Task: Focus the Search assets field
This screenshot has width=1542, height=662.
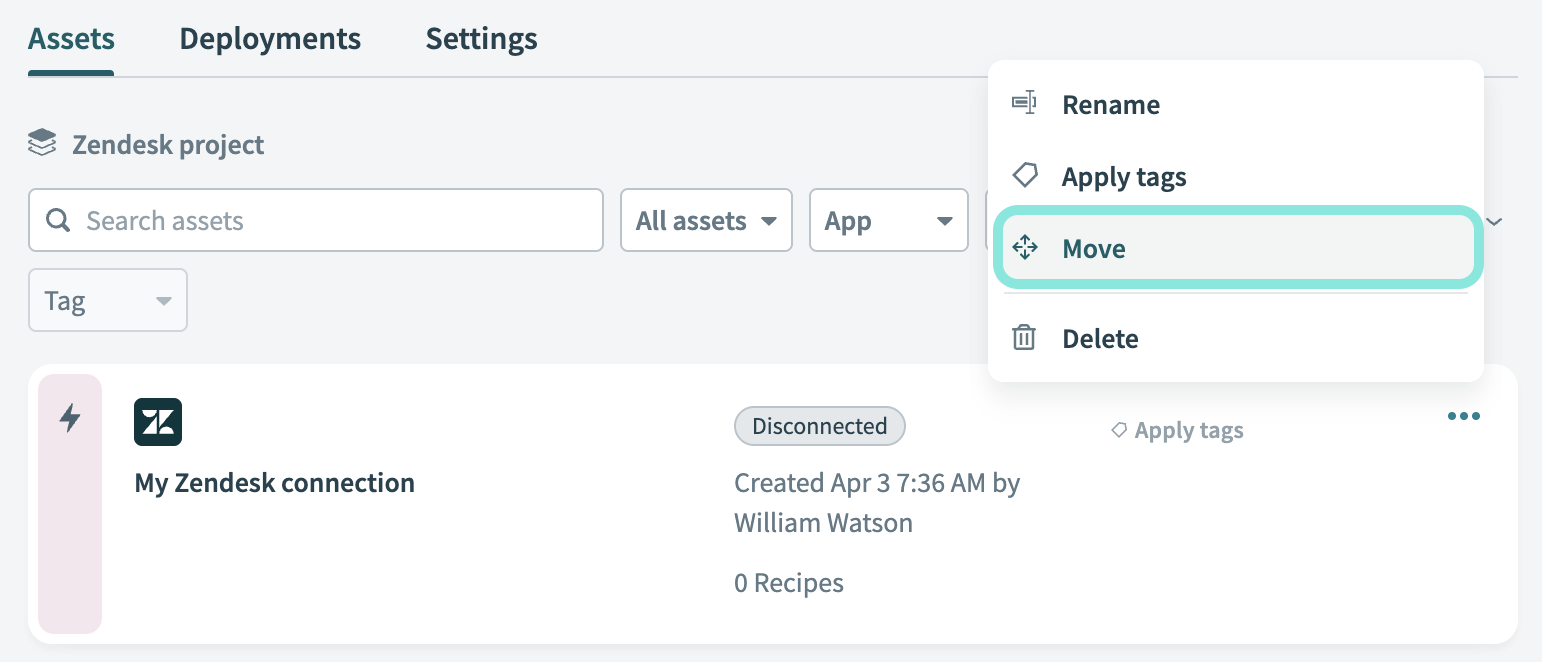Action: point(330,220)
